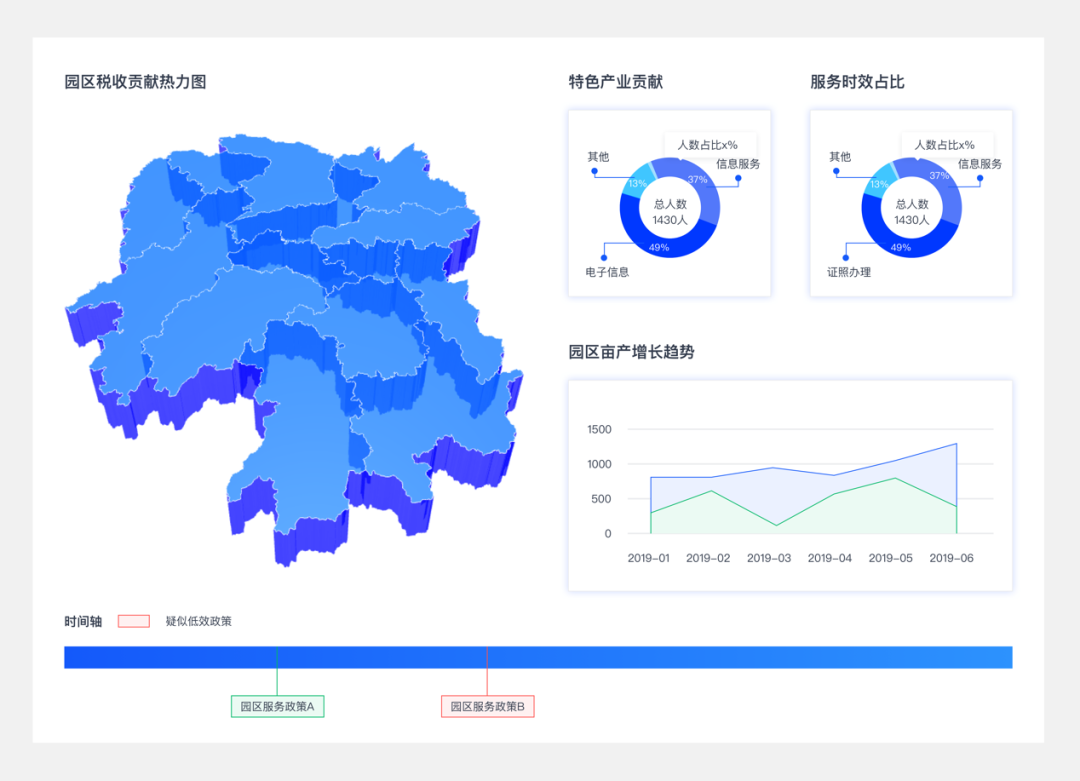Click the 其他 legend dot in 特色产业贡献
Screen dimensions: 1080x781
click(x=593, y=170)
